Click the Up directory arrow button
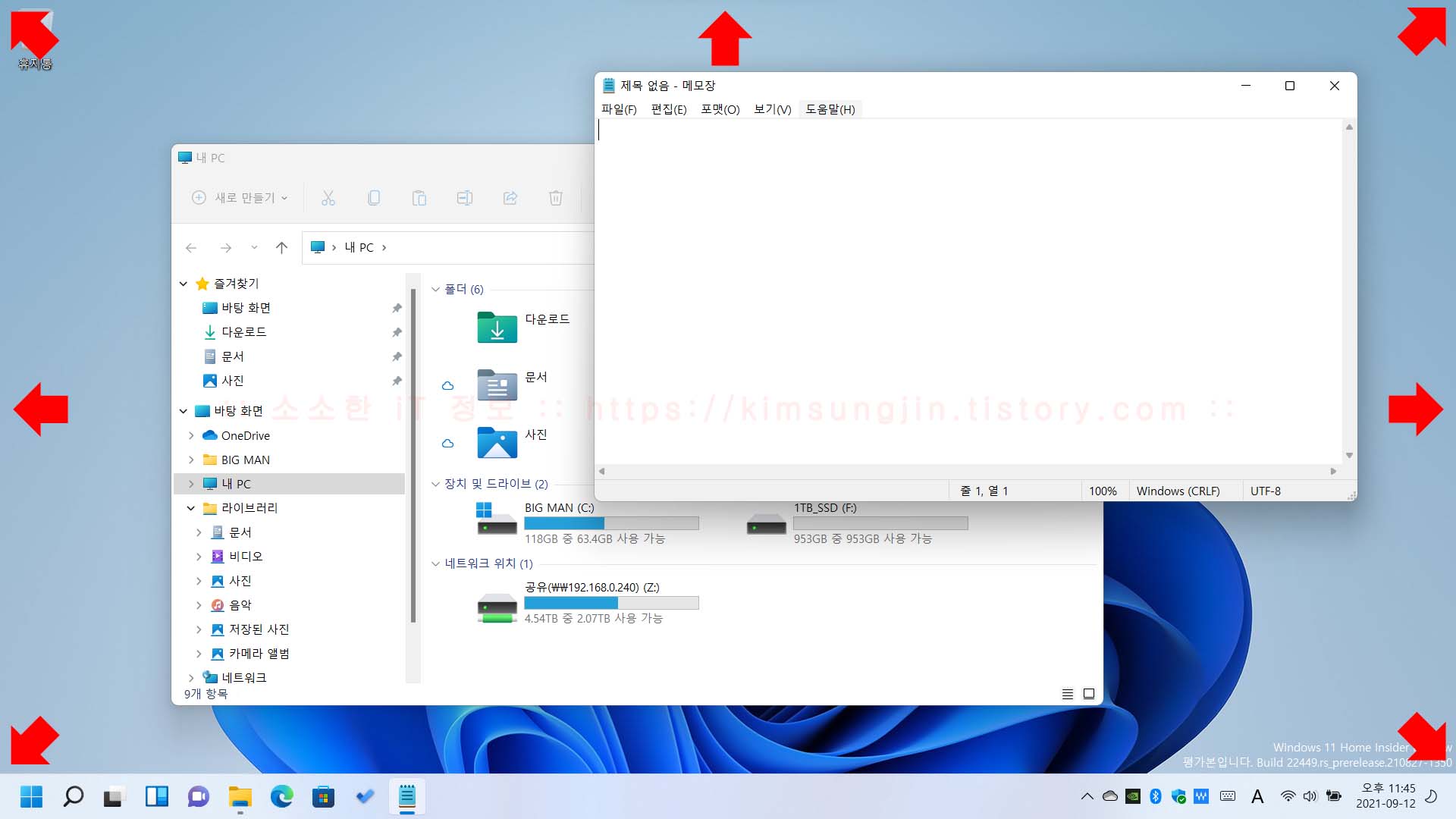Image resolution: width=1456 pixels, height=819 pixels. pos(281,247)
